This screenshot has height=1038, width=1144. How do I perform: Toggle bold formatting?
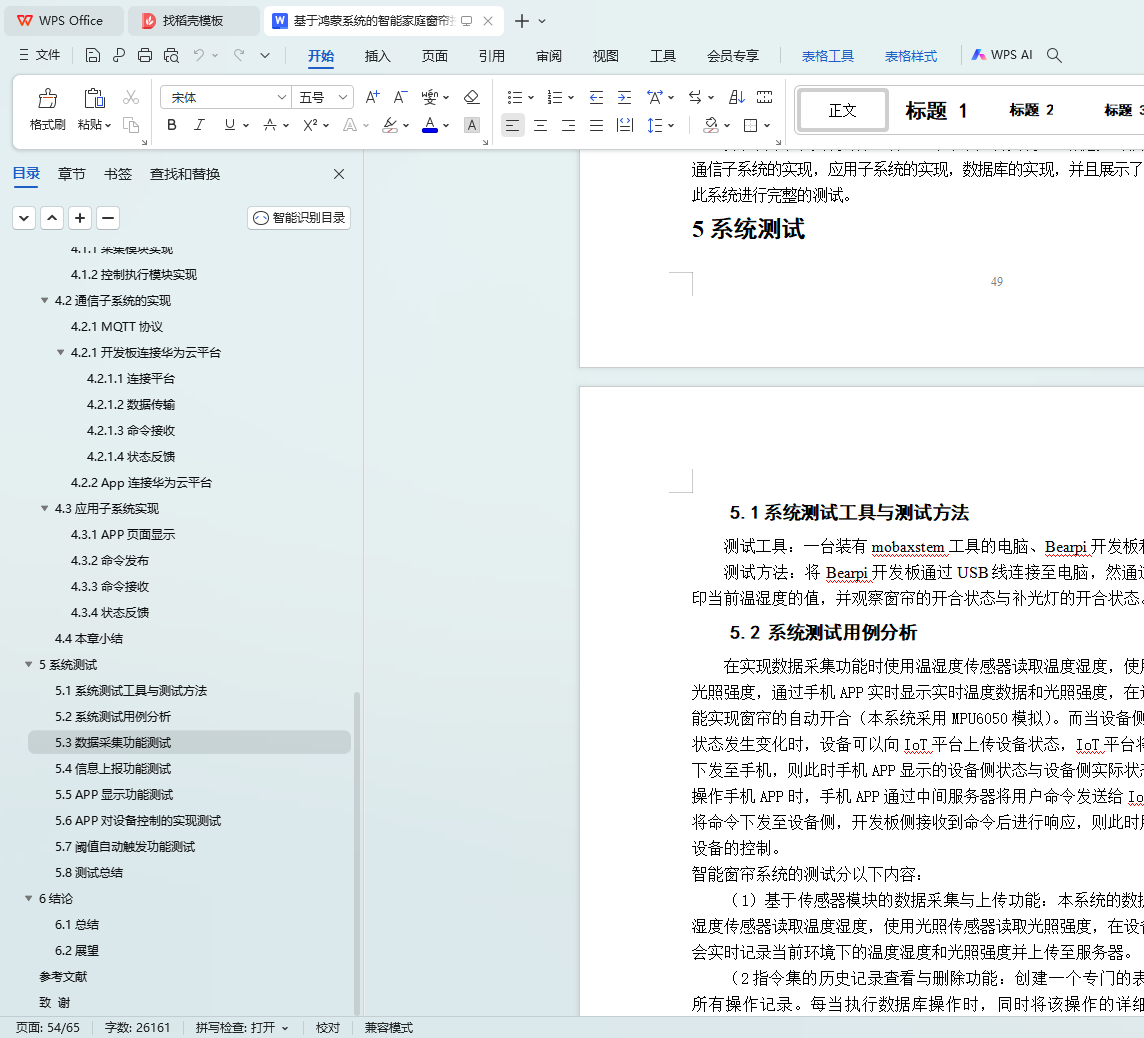(172, 125)
